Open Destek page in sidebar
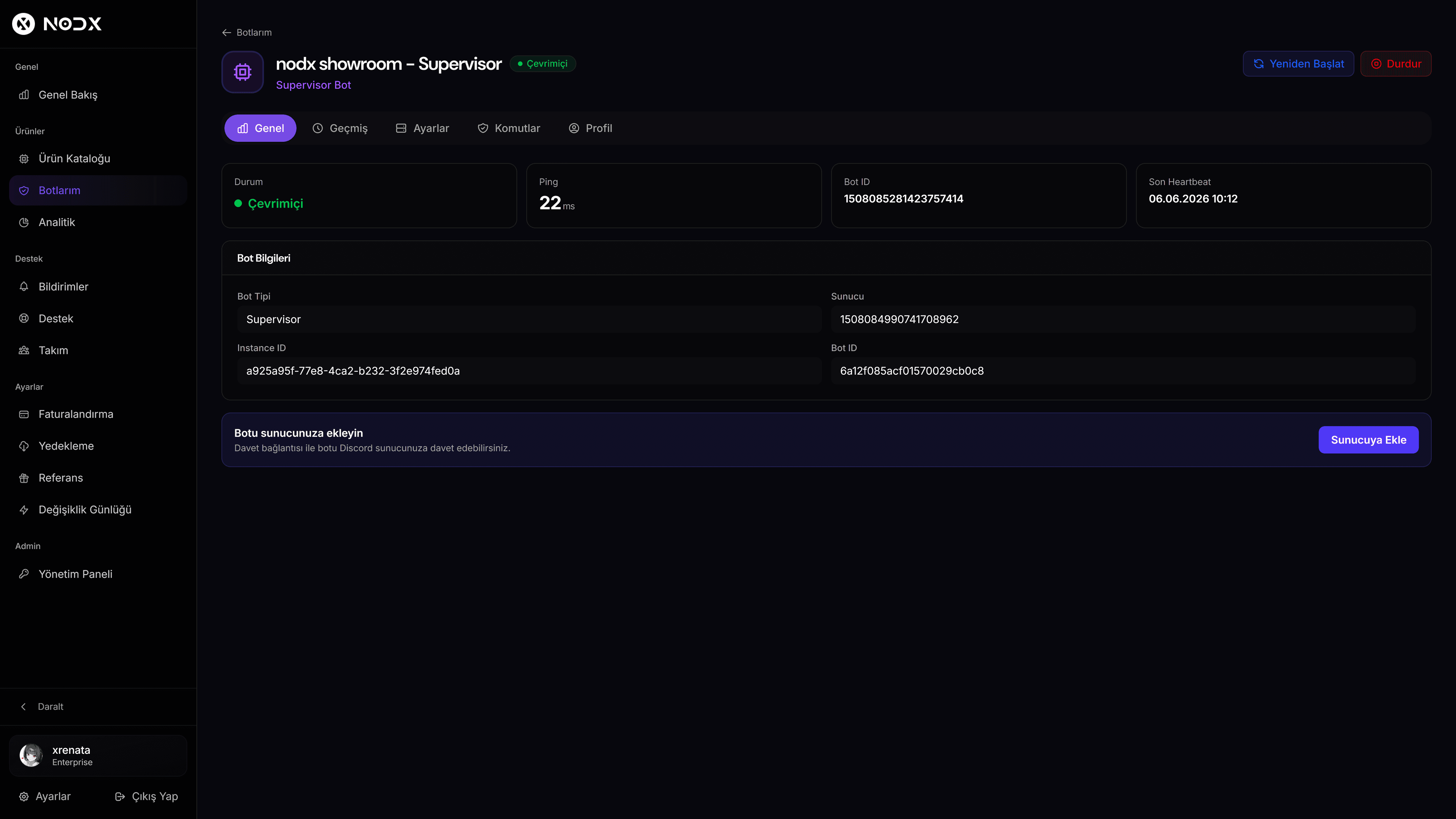This screenshot has width=1456, height=819. point(98,318)
